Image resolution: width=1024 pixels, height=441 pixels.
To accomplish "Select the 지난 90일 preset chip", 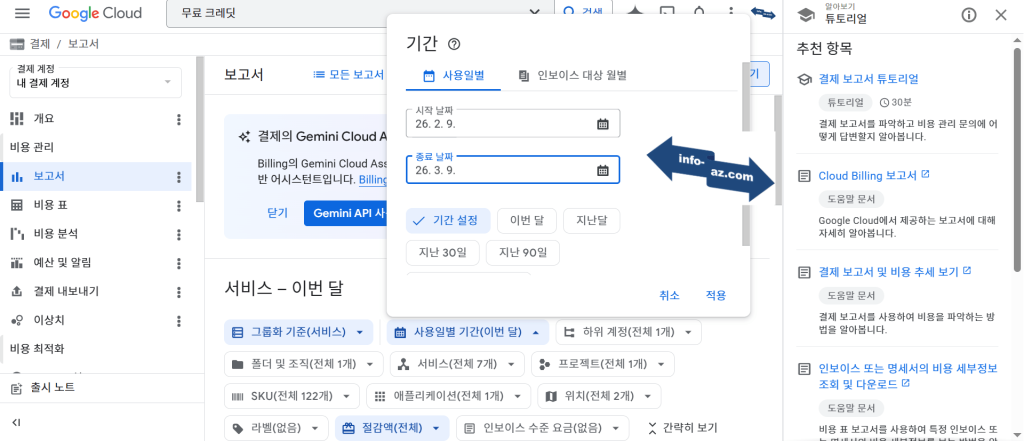I will [523, 253].
